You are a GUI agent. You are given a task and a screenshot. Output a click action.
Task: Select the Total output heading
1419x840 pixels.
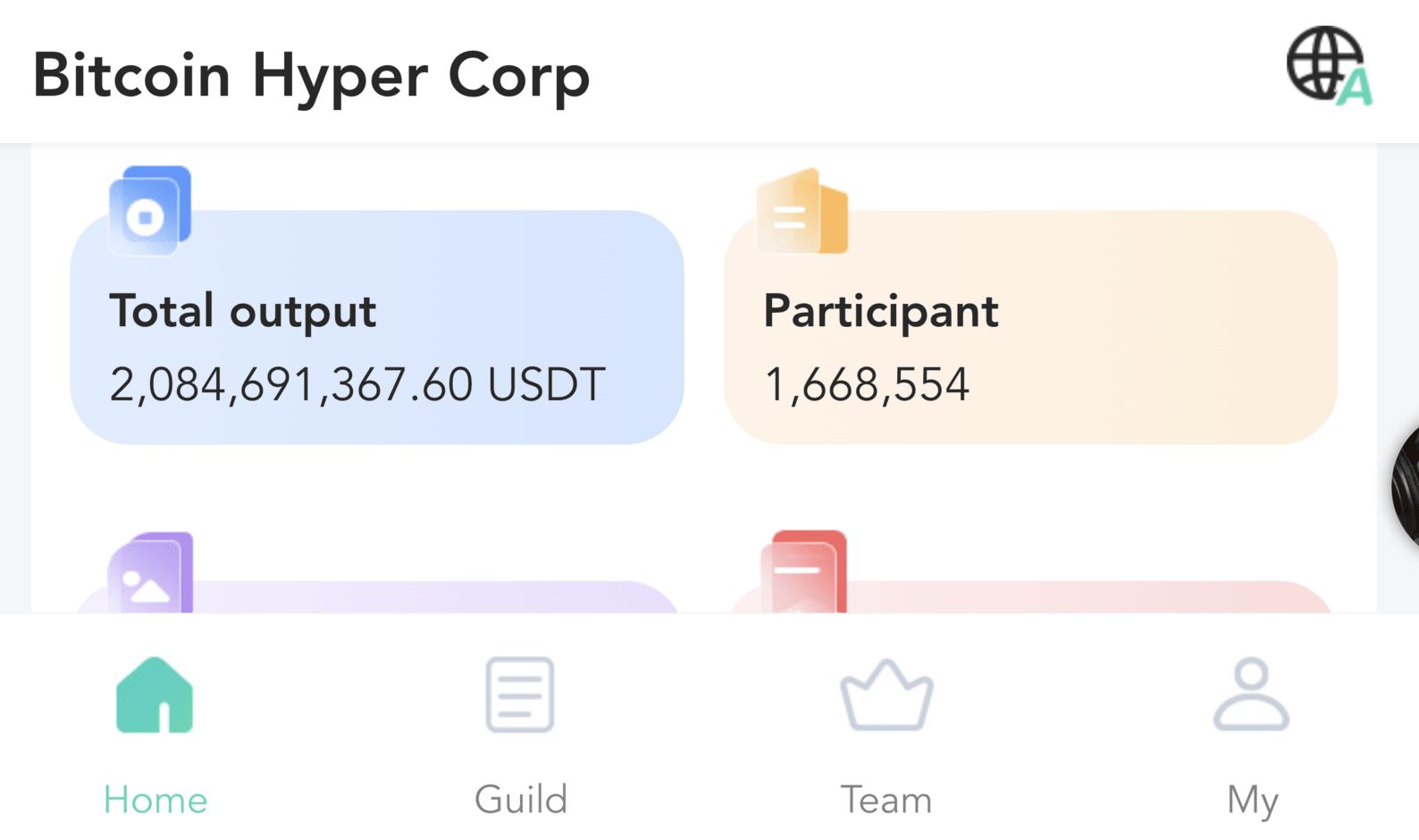pos(242,311)
